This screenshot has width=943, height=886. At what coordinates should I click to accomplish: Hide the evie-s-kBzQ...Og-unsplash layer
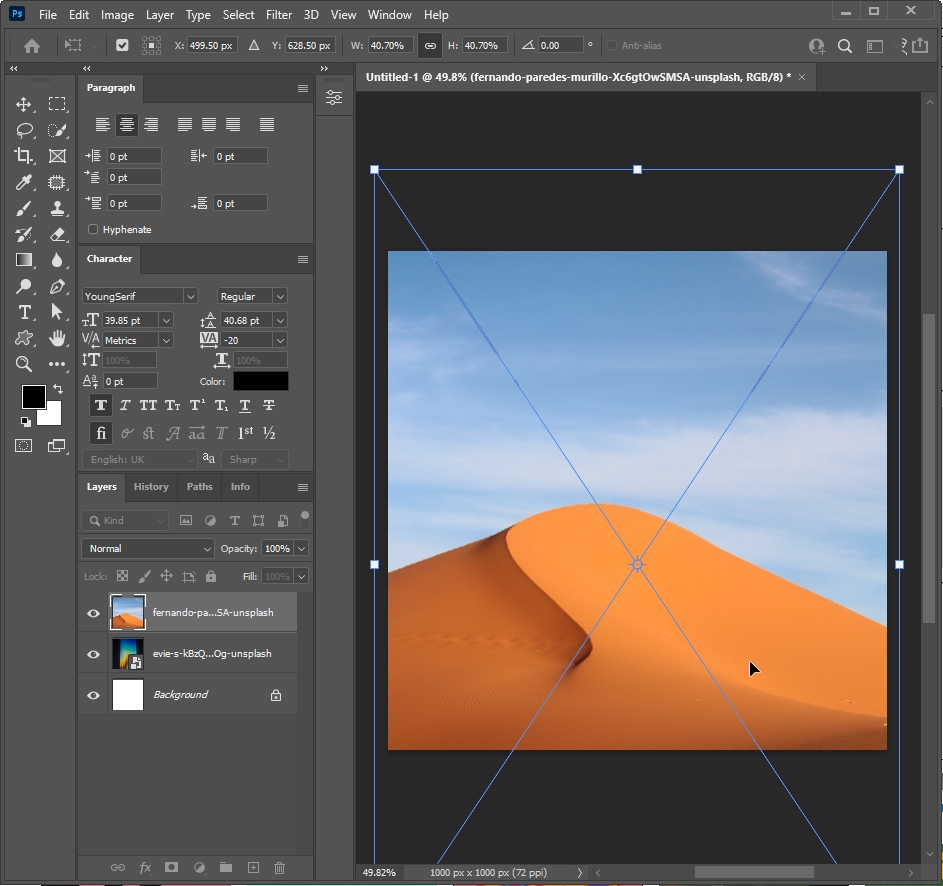93,654
